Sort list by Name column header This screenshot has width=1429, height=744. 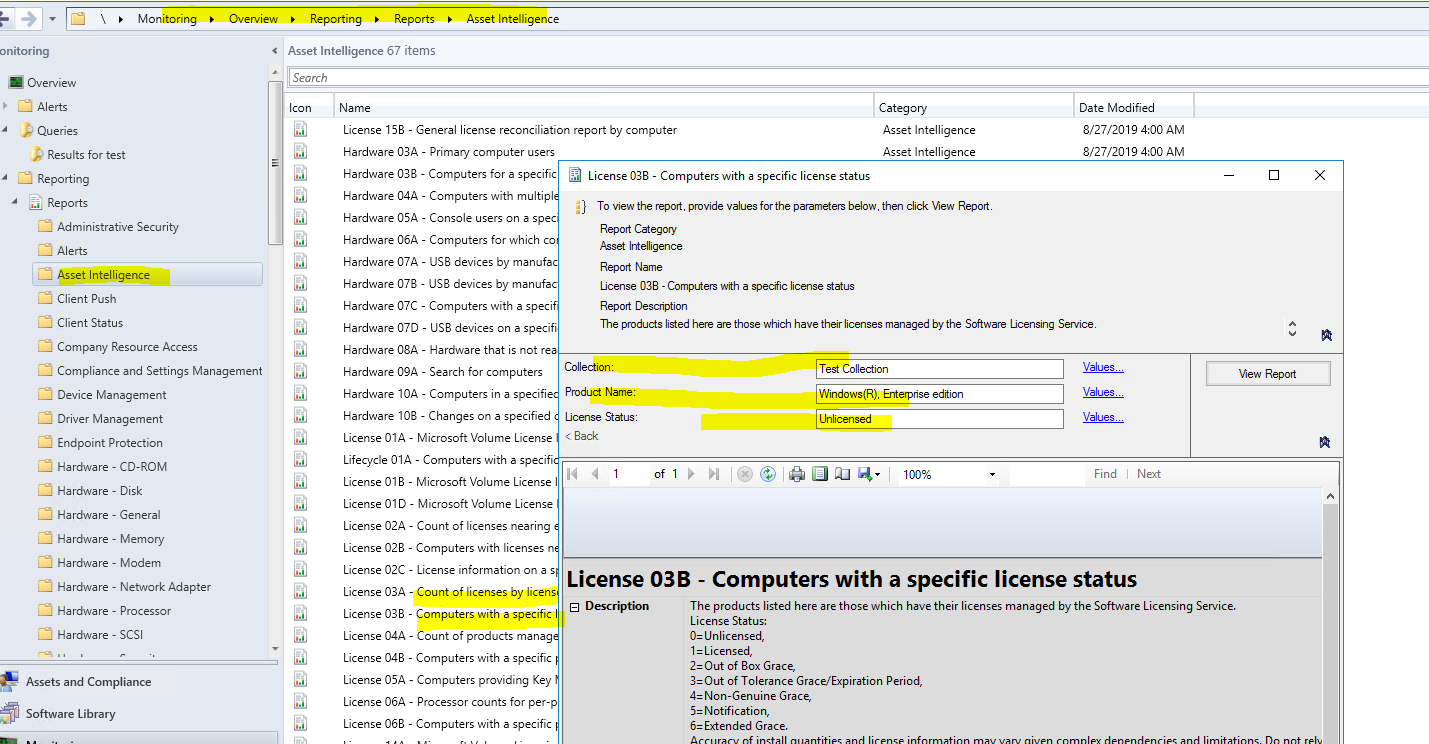604,107
